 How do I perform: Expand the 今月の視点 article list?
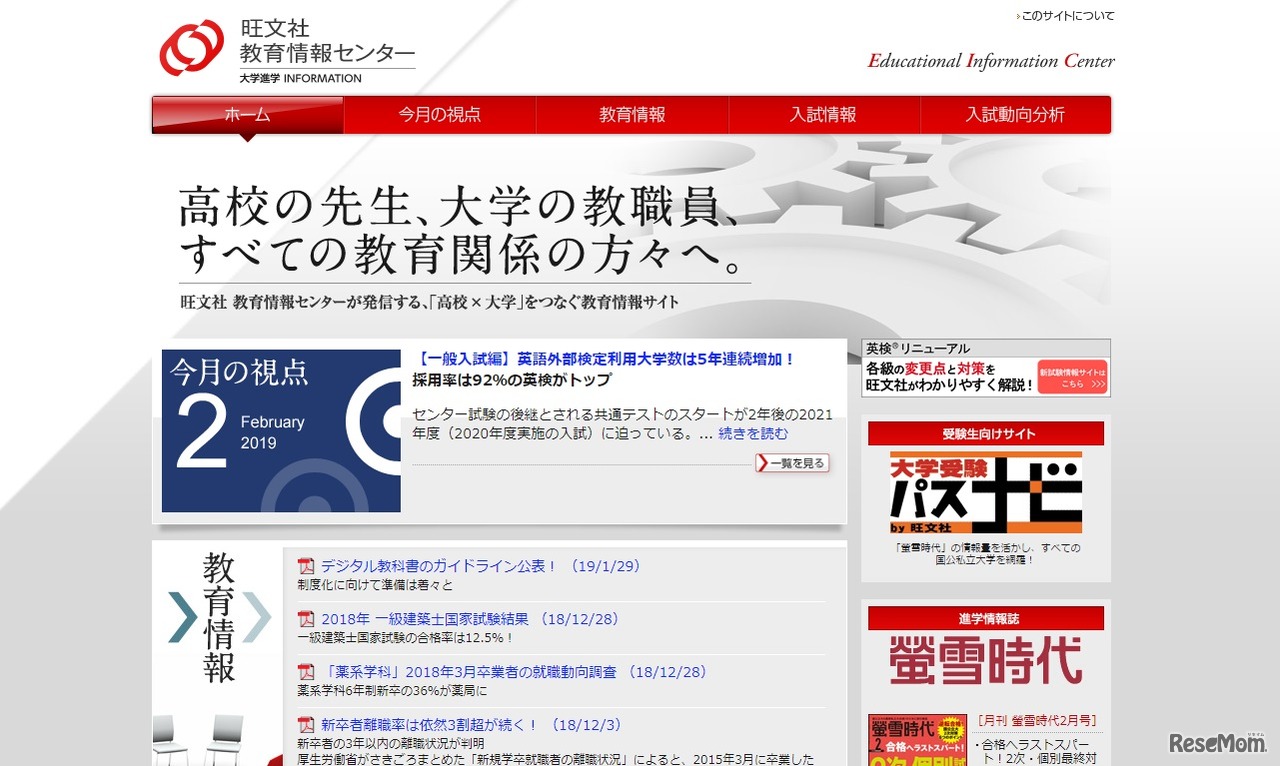(792, 463)
